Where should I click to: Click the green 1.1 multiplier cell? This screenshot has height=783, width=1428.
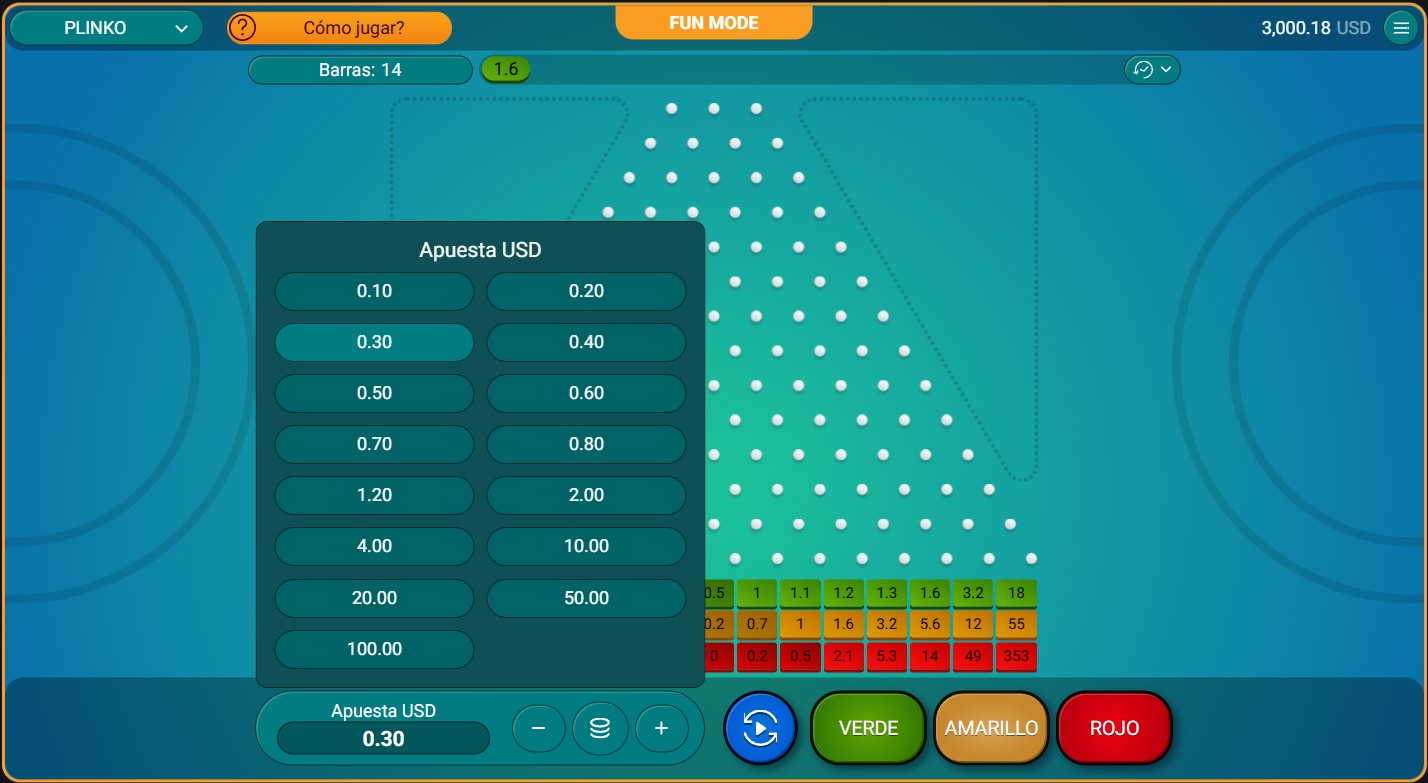(800, 593)
